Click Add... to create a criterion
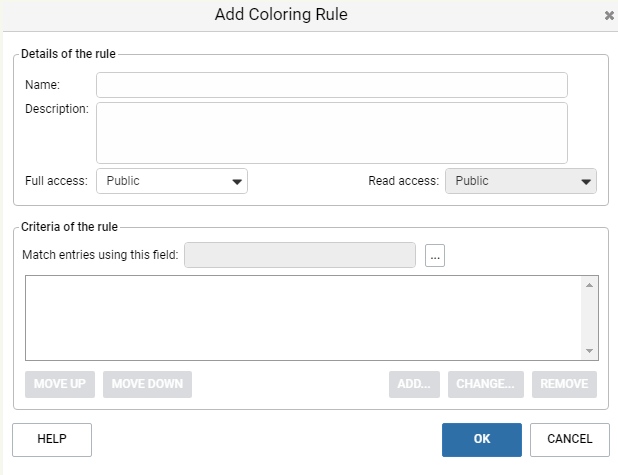This screenshot has width=618, height=475. coord(414,384)
